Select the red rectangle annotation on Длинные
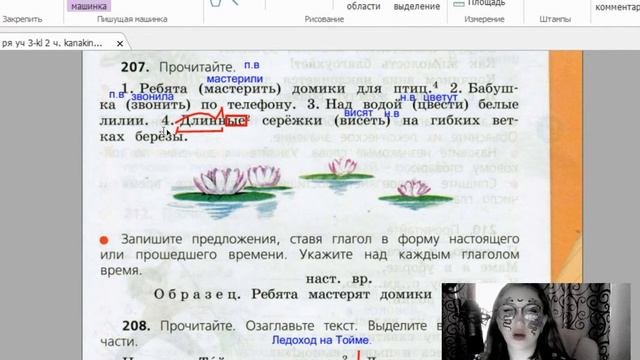Viewport: 640px width, 360px height. pos(236,121)
